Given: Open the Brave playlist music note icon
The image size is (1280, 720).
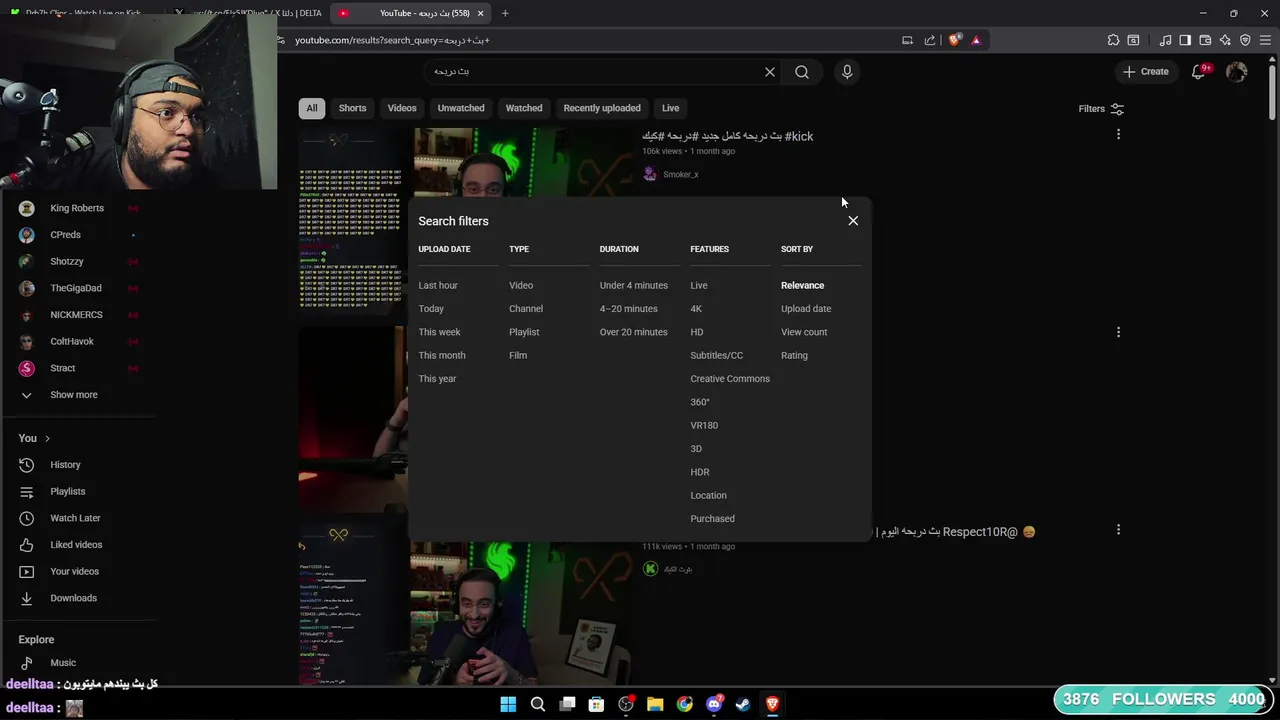Looking at the screenshot, I should 1165,40.
